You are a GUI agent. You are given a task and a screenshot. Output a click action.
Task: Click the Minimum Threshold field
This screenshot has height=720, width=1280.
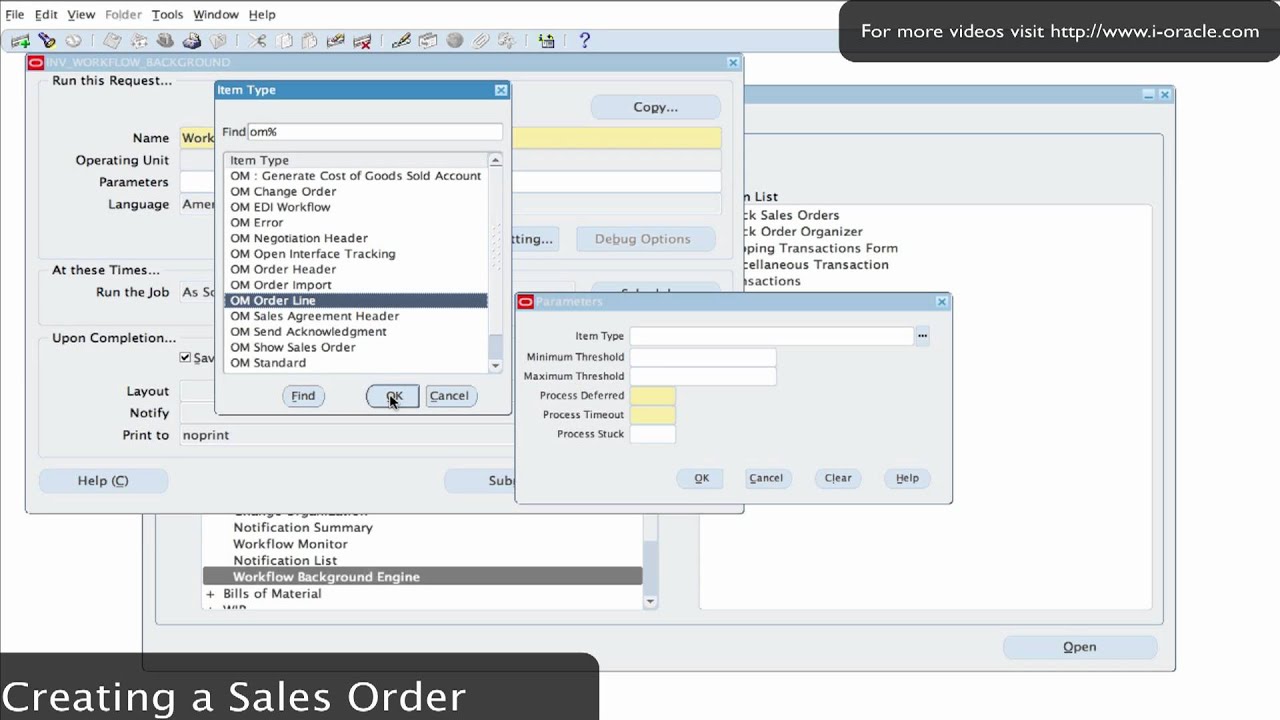coord(702,357)
